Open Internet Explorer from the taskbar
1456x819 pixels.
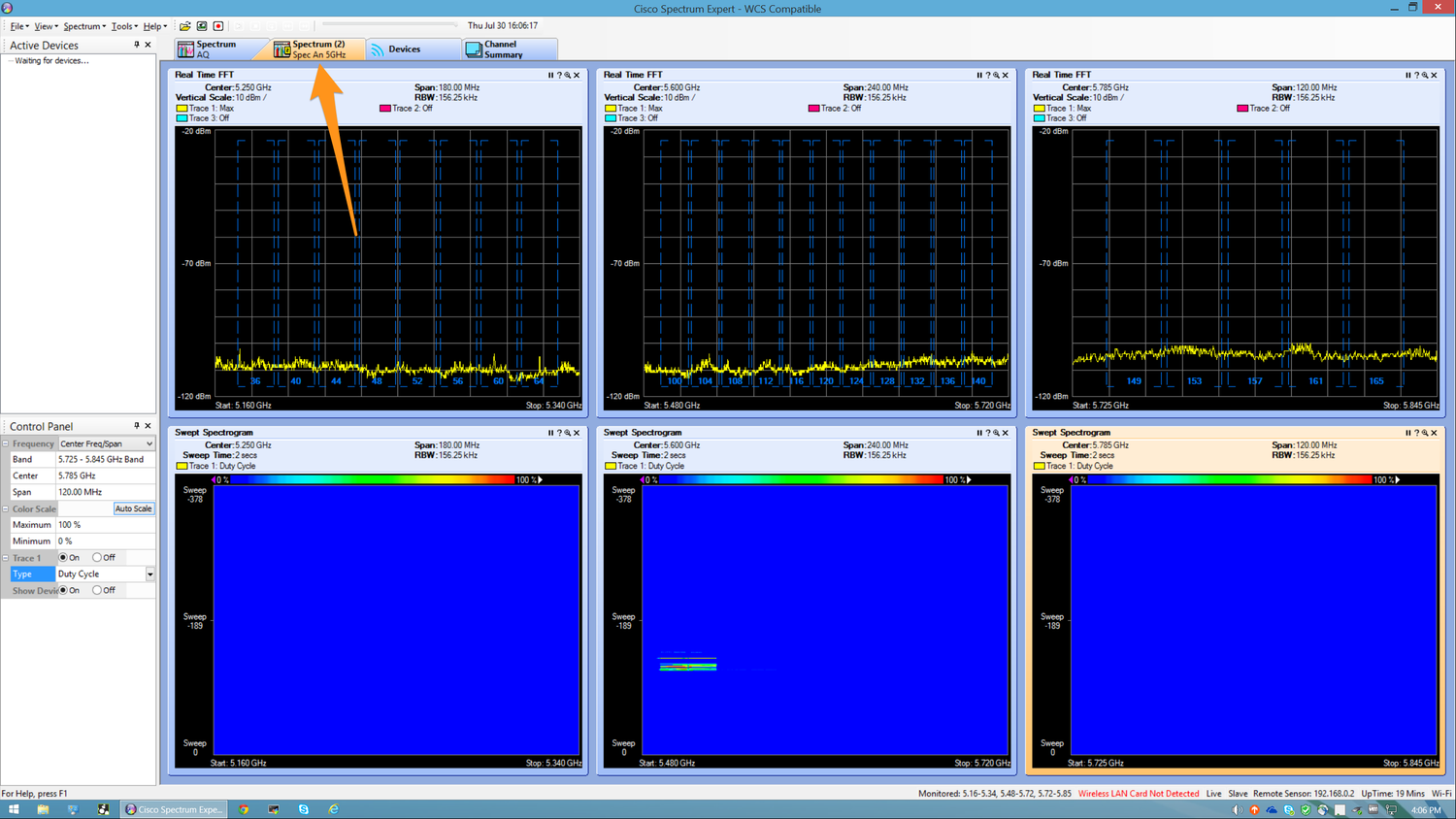(x=333, y=809)
